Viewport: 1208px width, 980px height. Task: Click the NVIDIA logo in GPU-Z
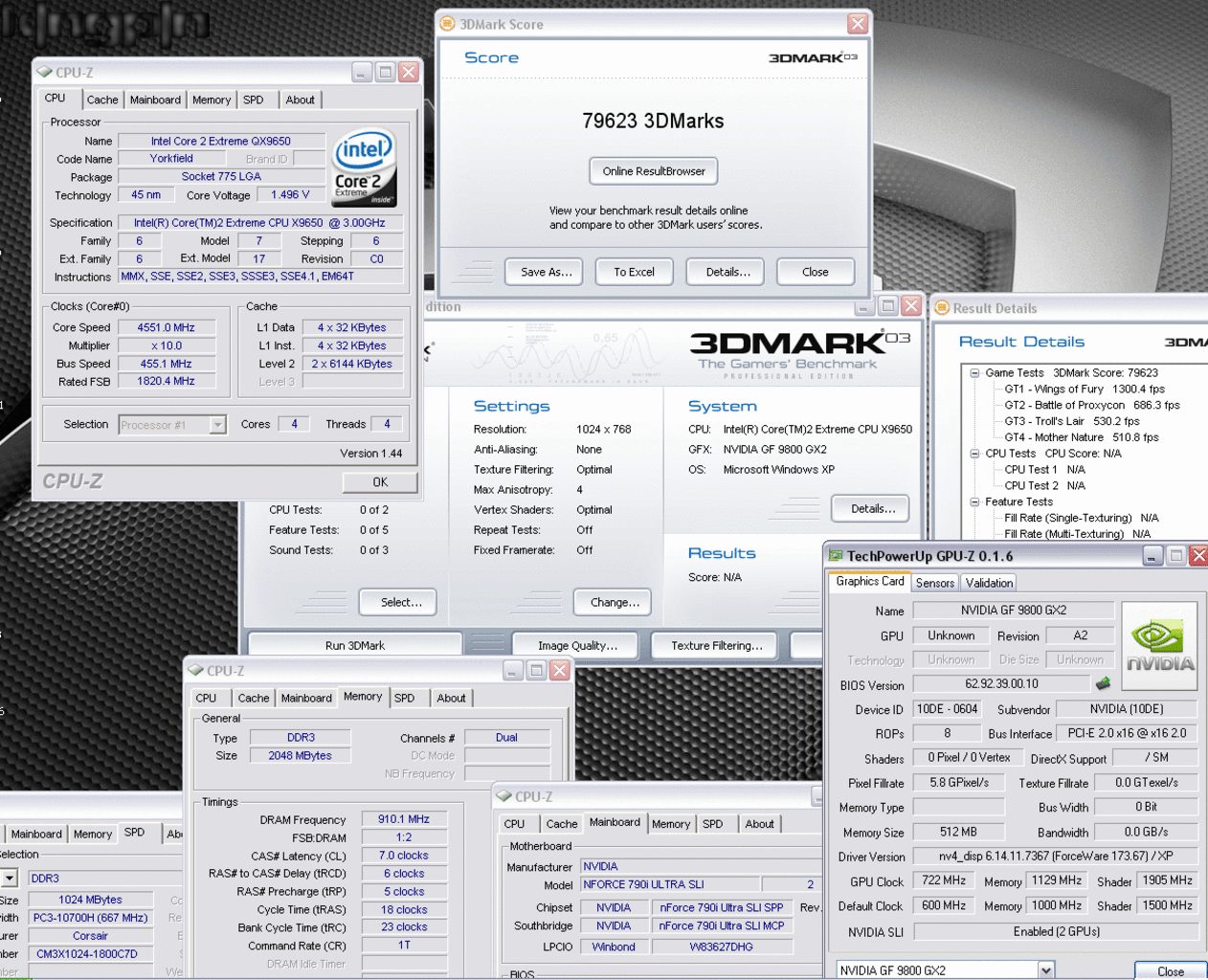click(x=1159, y=646)
